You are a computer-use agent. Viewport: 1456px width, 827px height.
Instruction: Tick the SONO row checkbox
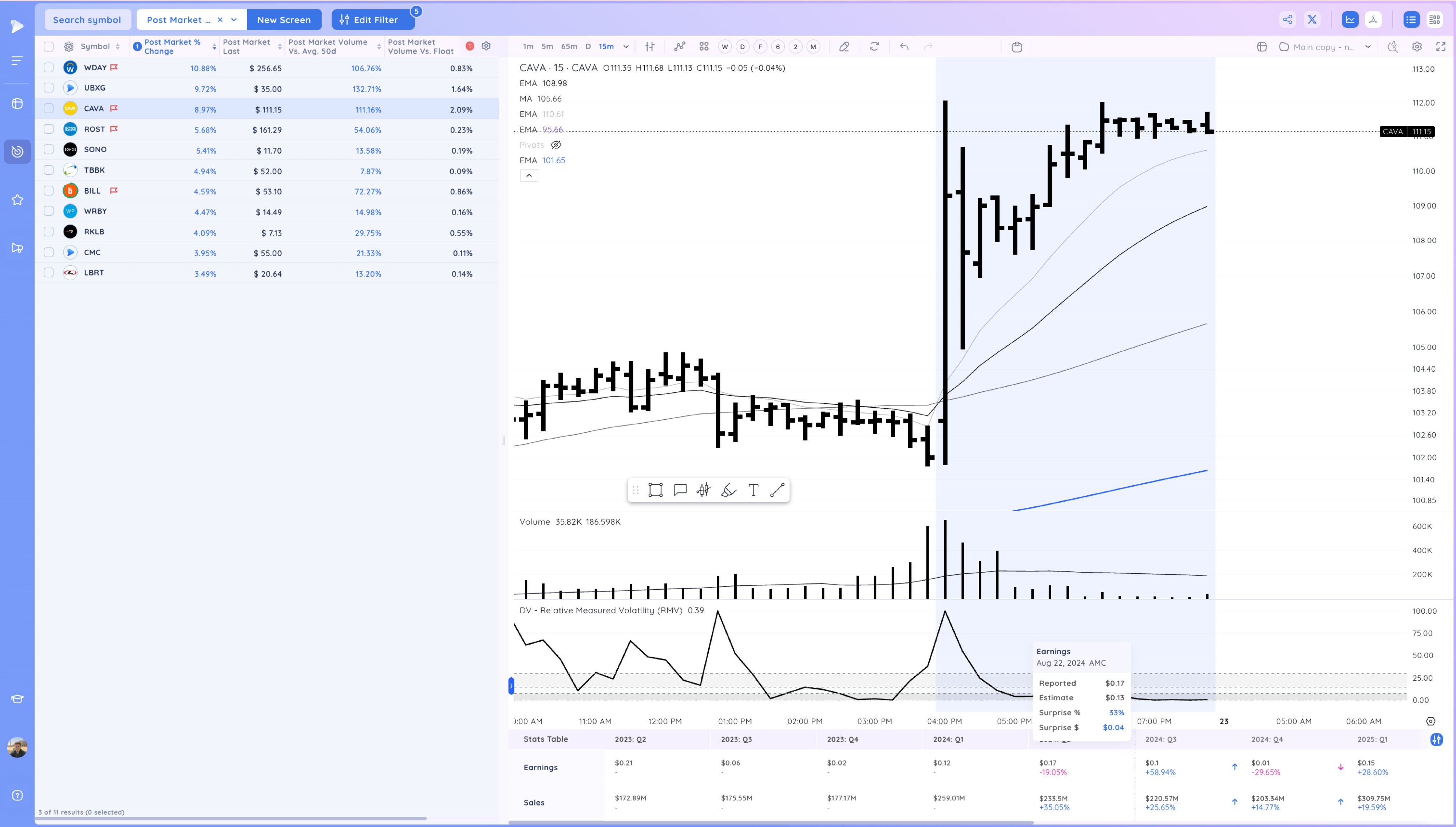point(49,149)
